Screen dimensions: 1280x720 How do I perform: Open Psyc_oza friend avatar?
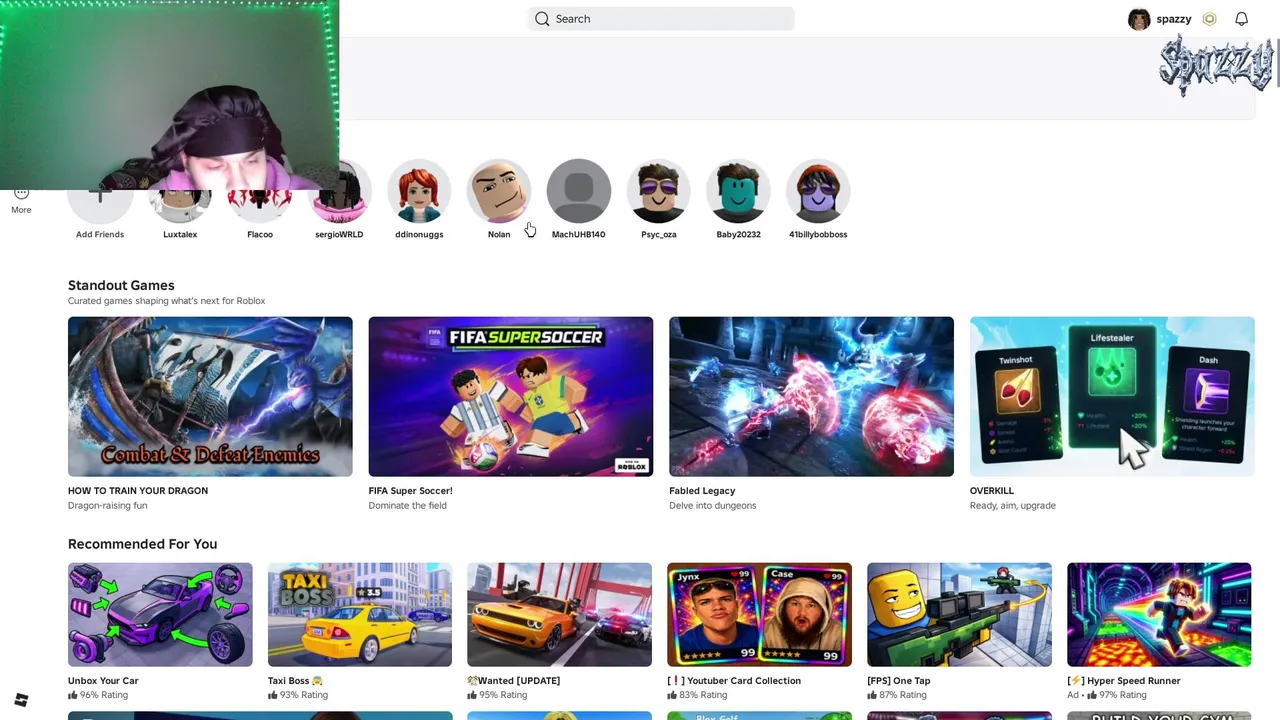tap(658, 191)
